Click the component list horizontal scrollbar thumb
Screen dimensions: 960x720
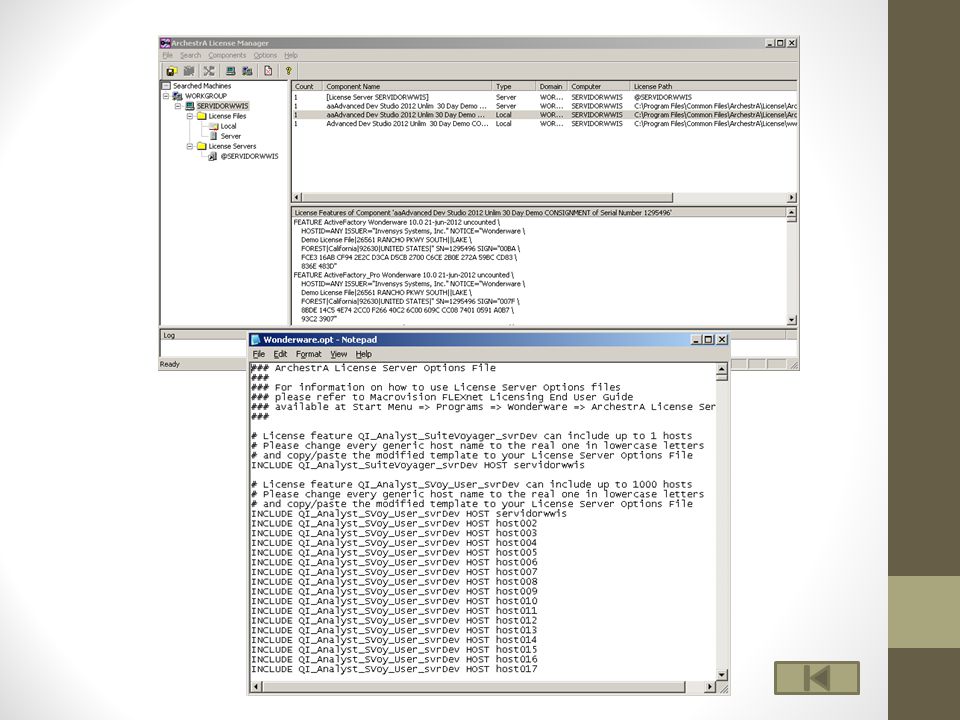[487, 197]
